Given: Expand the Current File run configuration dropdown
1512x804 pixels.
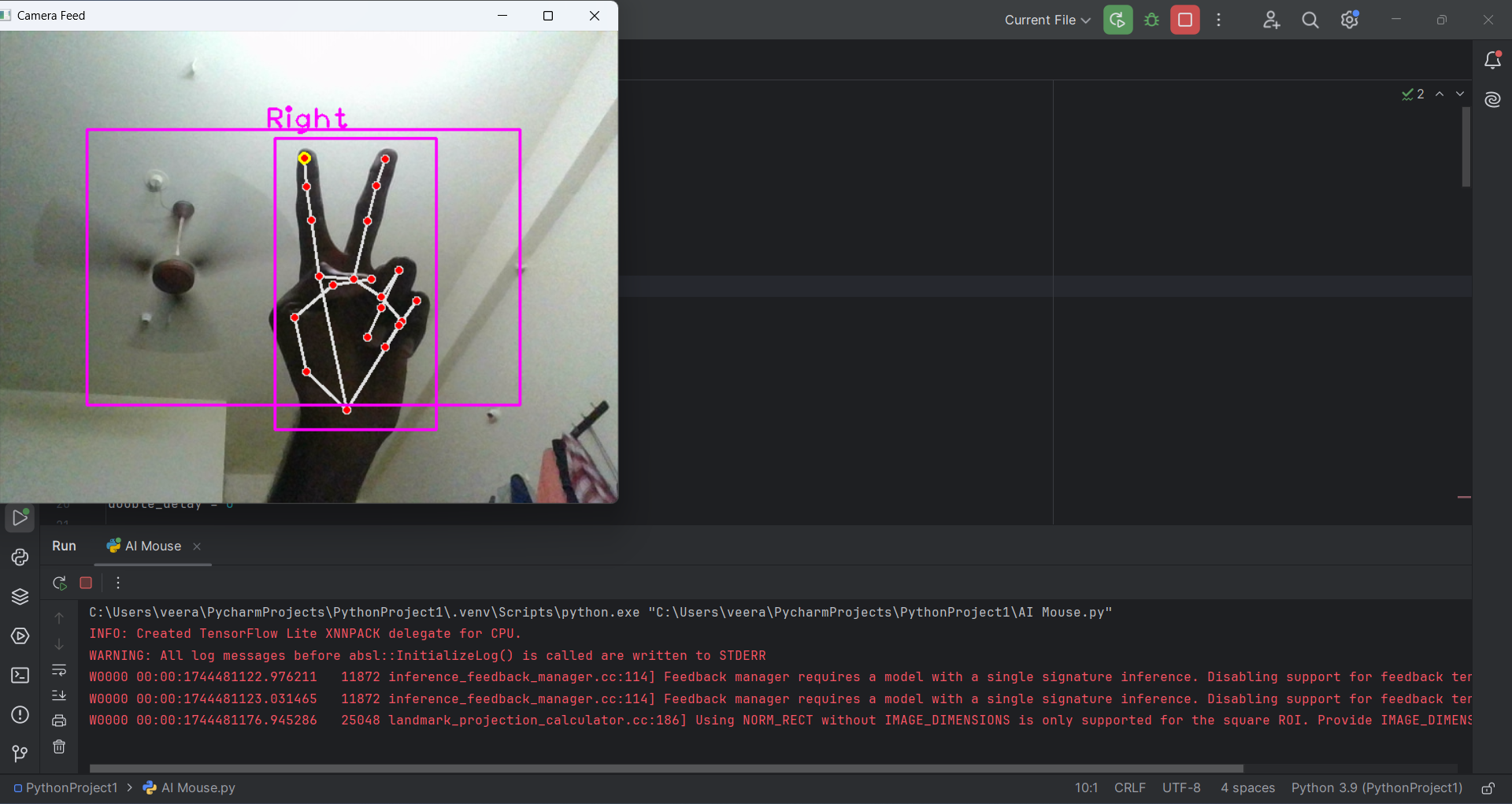Looking at the screenshot, I should click(x=1047, y=20).
